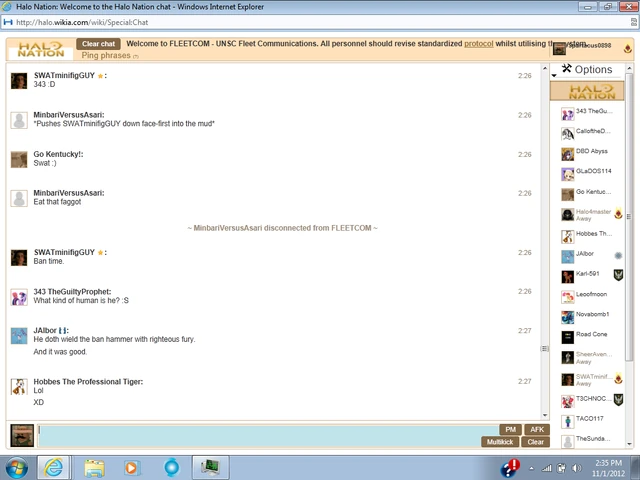
Task: Click Hobbes The Professional Tiger's avatar
Action: [19, 387]
